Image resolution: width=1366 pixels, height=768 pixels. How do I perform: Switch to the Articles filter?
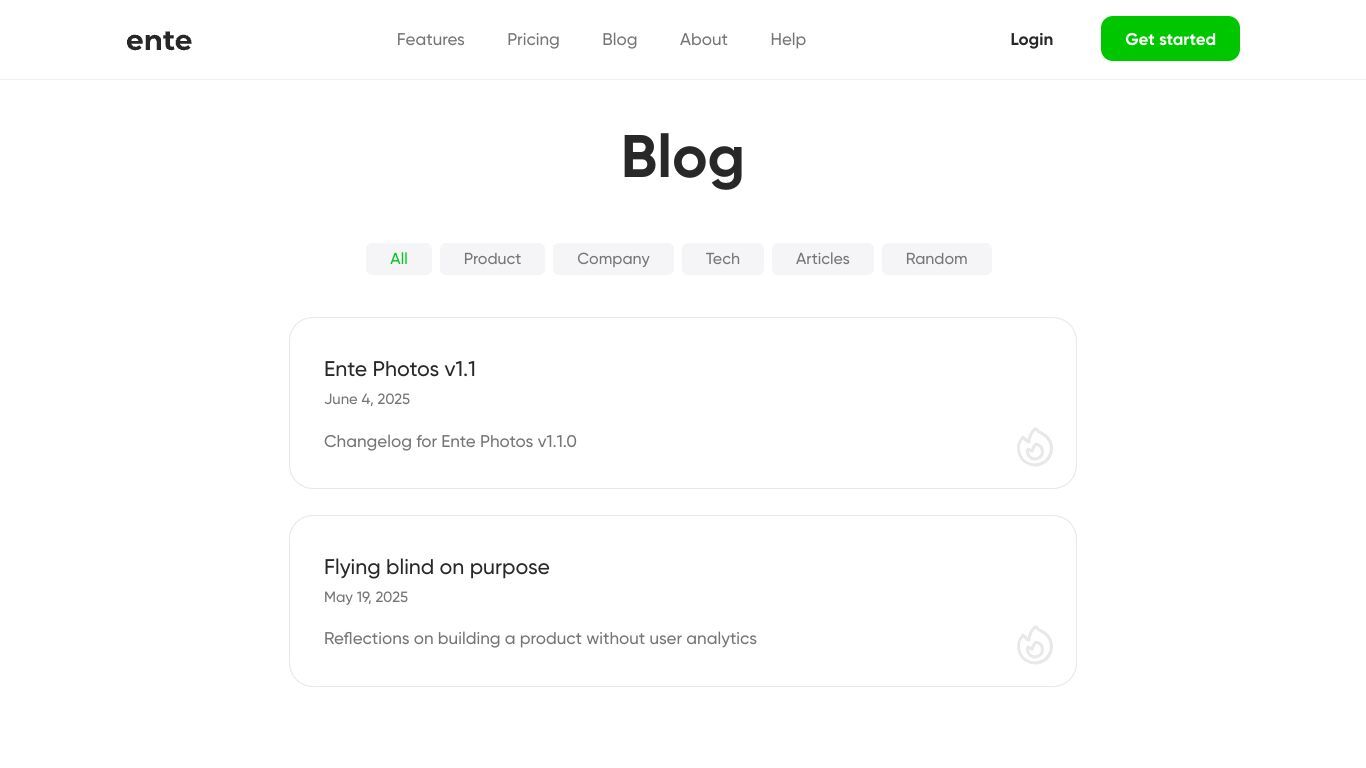point(823,259)
